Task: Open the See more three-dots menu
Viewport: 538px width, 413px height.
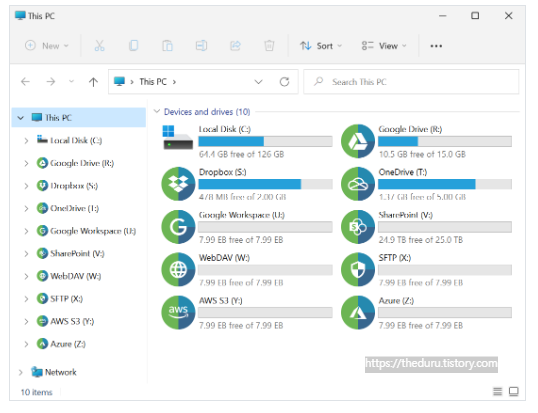Action: coord(436,46)
